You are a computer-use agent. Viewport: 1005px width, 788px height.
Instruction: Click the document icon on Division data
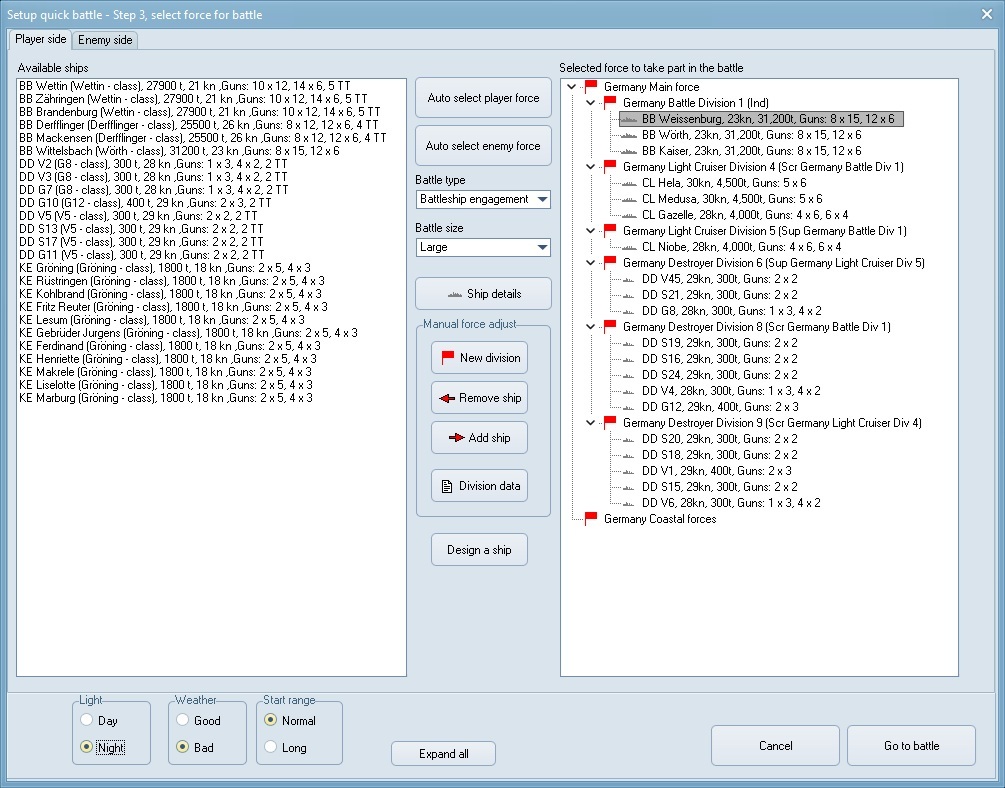point(447,487)
